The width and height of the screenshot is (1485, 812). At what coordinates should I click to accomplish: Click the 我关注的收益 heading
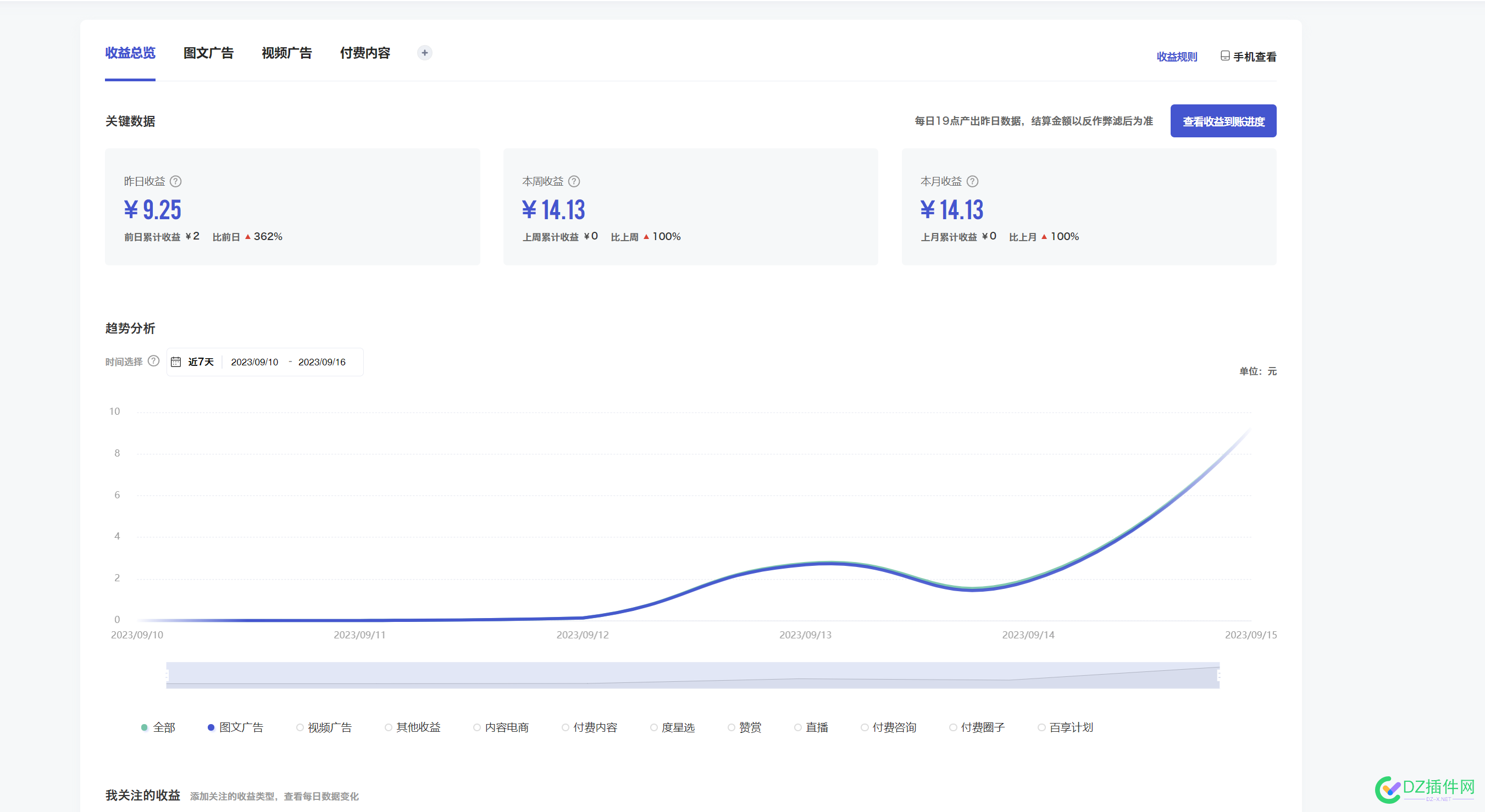coord(143,796)
